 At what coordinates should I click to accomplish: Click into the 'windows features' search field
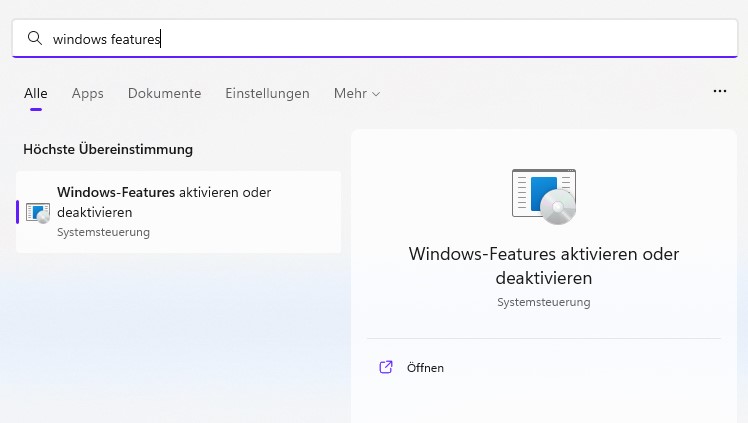coord(375,39)
